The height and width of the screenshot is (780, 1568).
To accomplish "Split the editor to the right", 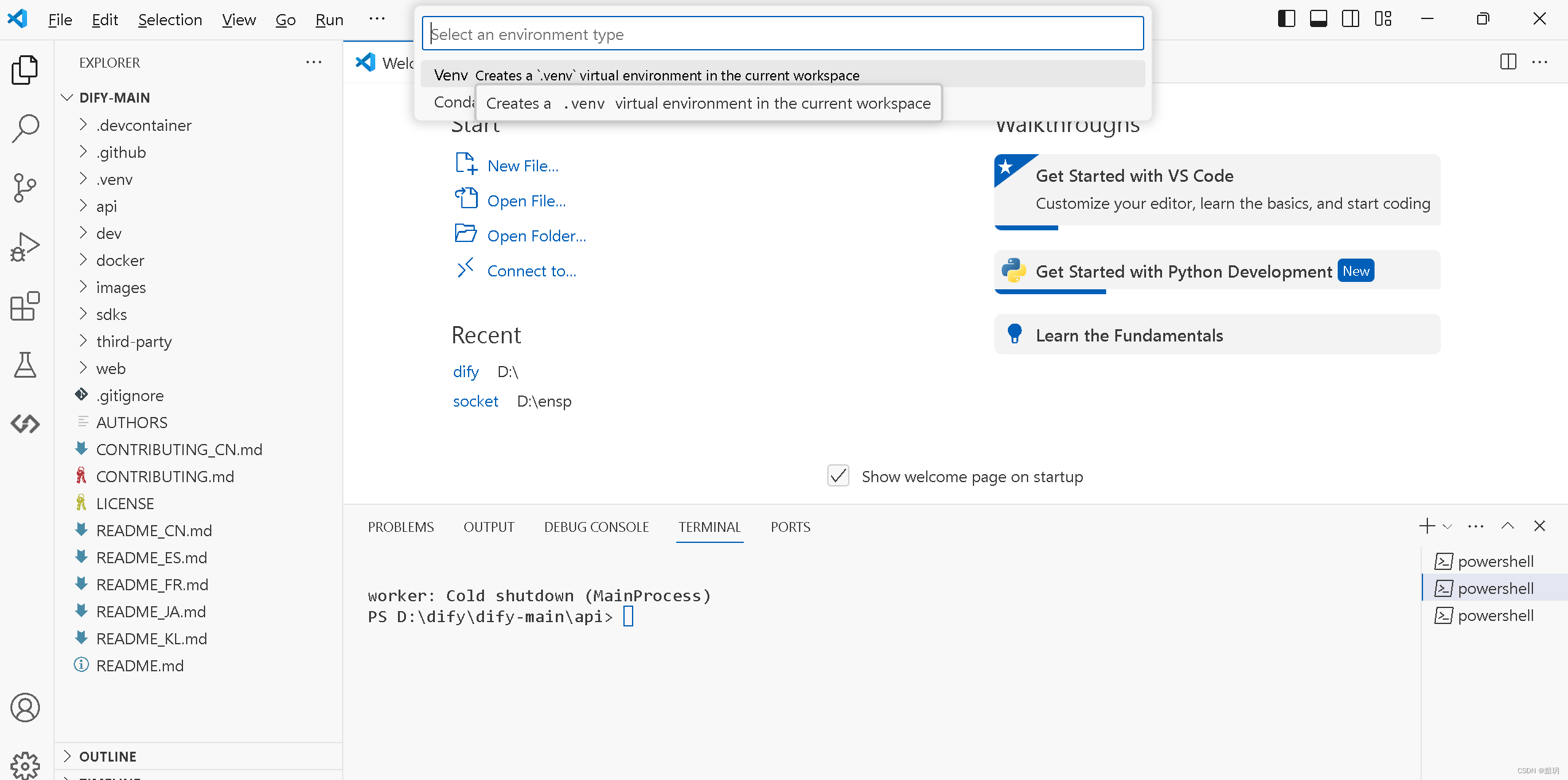I will pos(1508,62).
